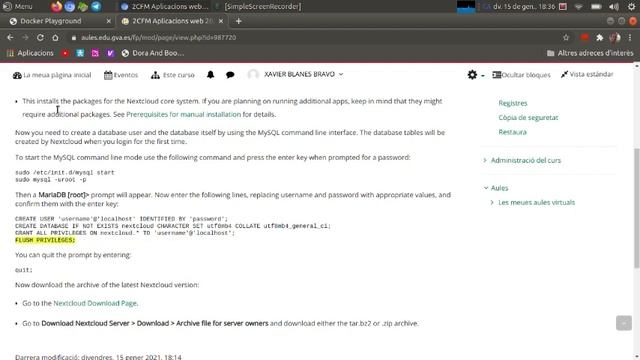Viewport: 640px width, 360px height.
Task: Open the Restaura link
Action: (512, 132)
